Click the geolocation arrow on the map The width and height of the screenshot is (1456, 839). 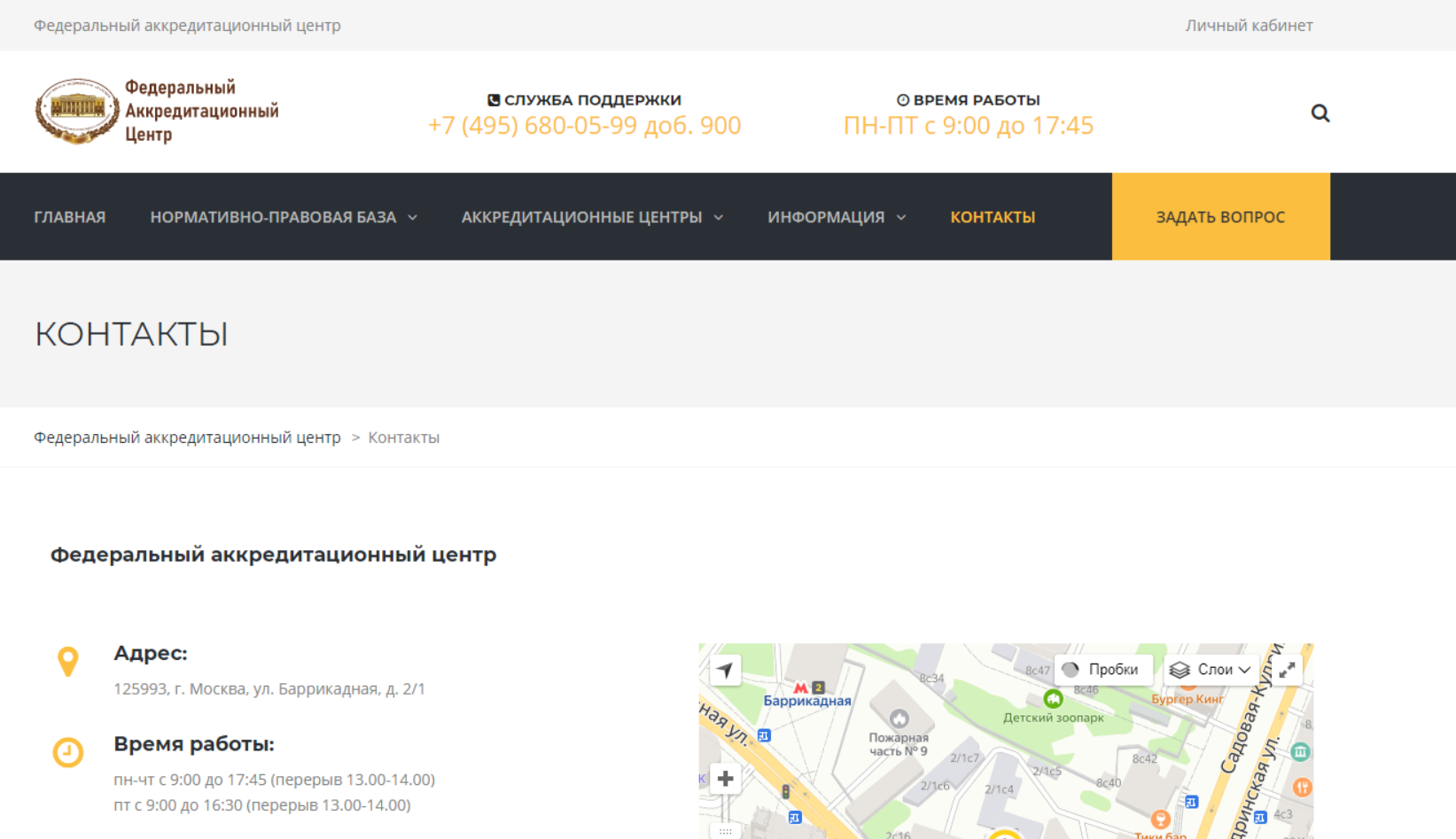pos(725,670)
